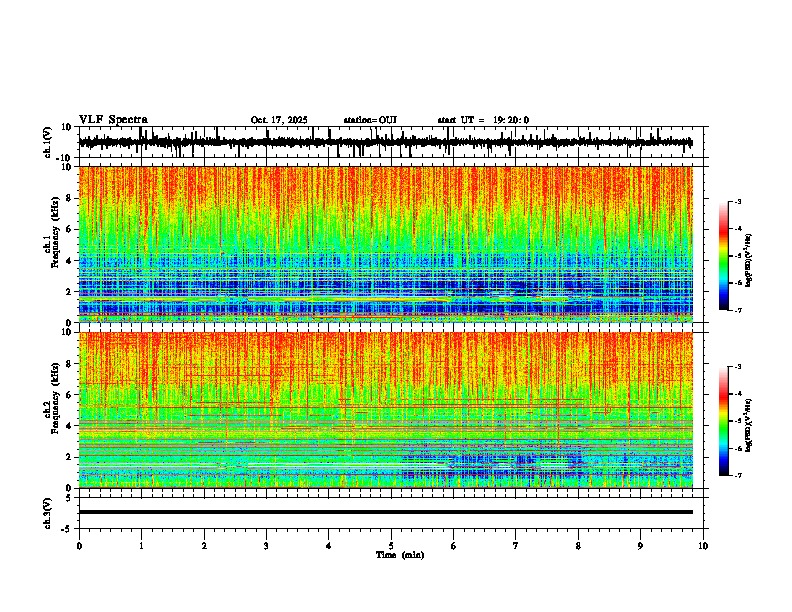Viewport: 792px width, 612px height.
Task: Click the ch.2 spectrogram color bar
Action: click(724, 421)
